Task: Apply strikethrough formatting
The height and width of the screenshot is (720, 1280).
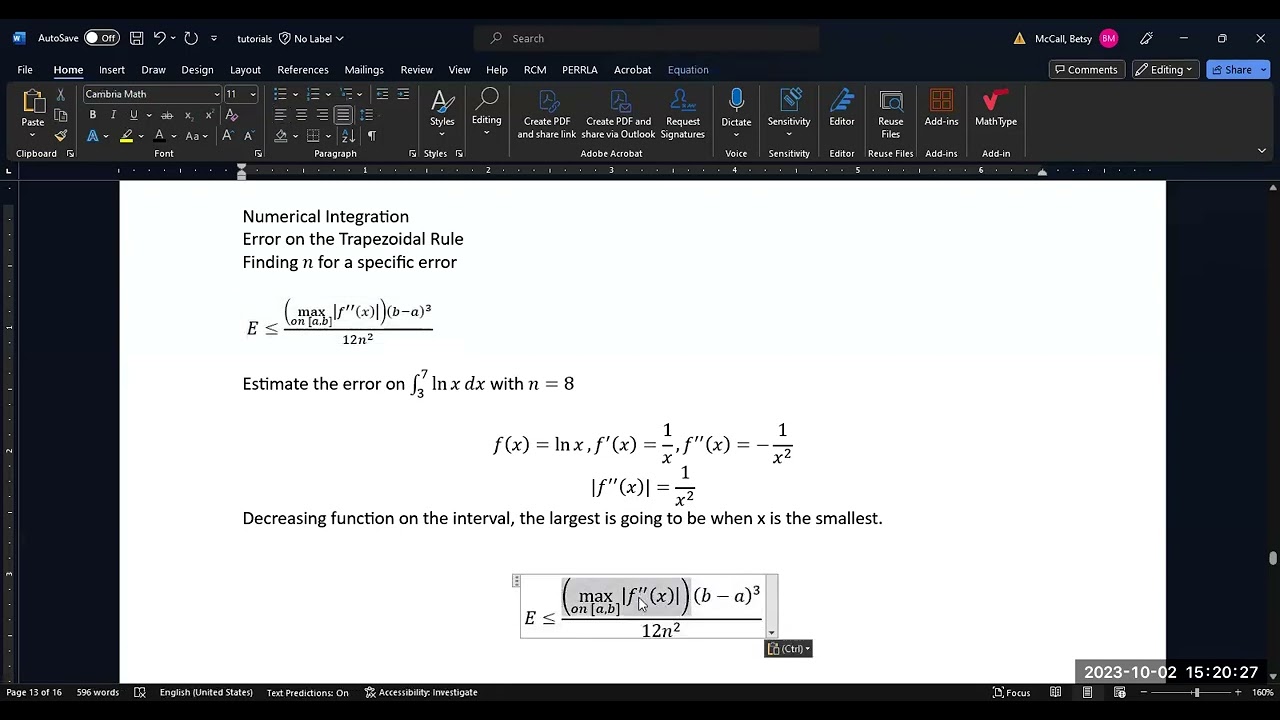Action: [167, 115]
